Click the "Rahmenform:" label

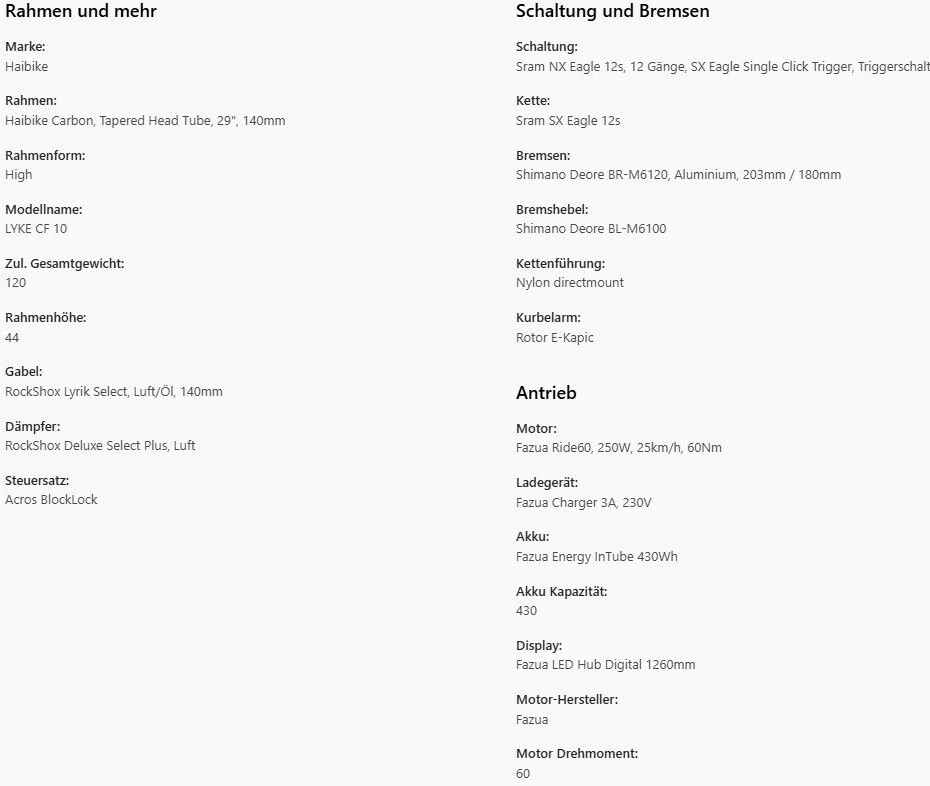[x=45, y=155]
